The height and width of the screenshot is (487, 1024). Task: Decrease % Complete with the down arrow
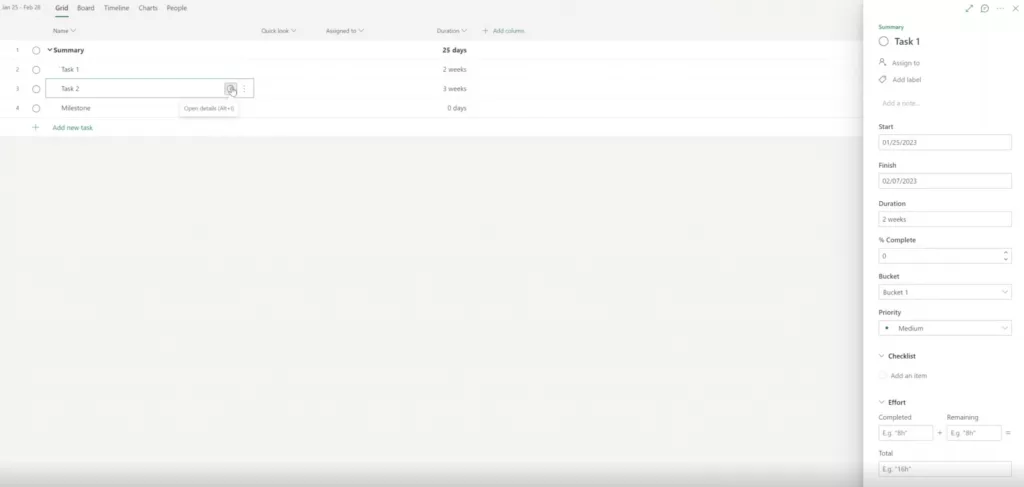[1006, 259]
